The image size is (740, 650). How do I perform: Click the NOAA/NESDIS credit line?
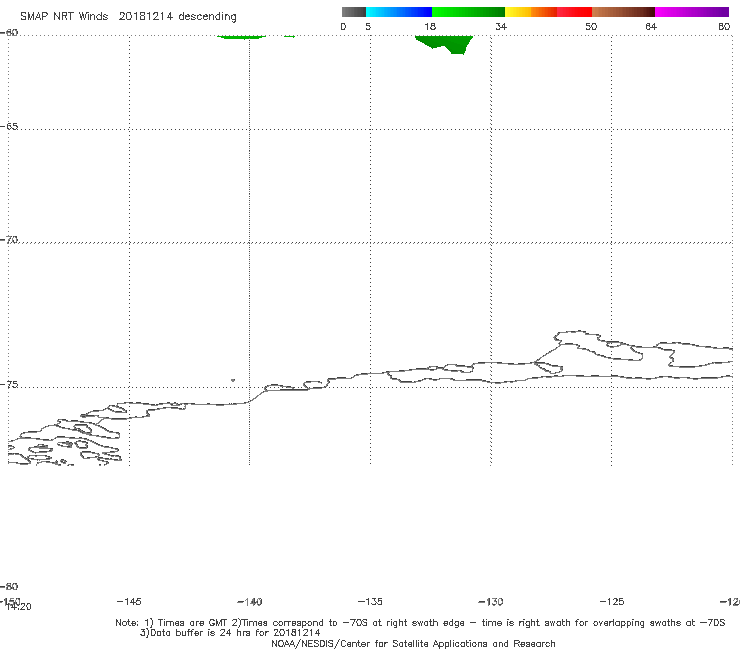point(413,644)
